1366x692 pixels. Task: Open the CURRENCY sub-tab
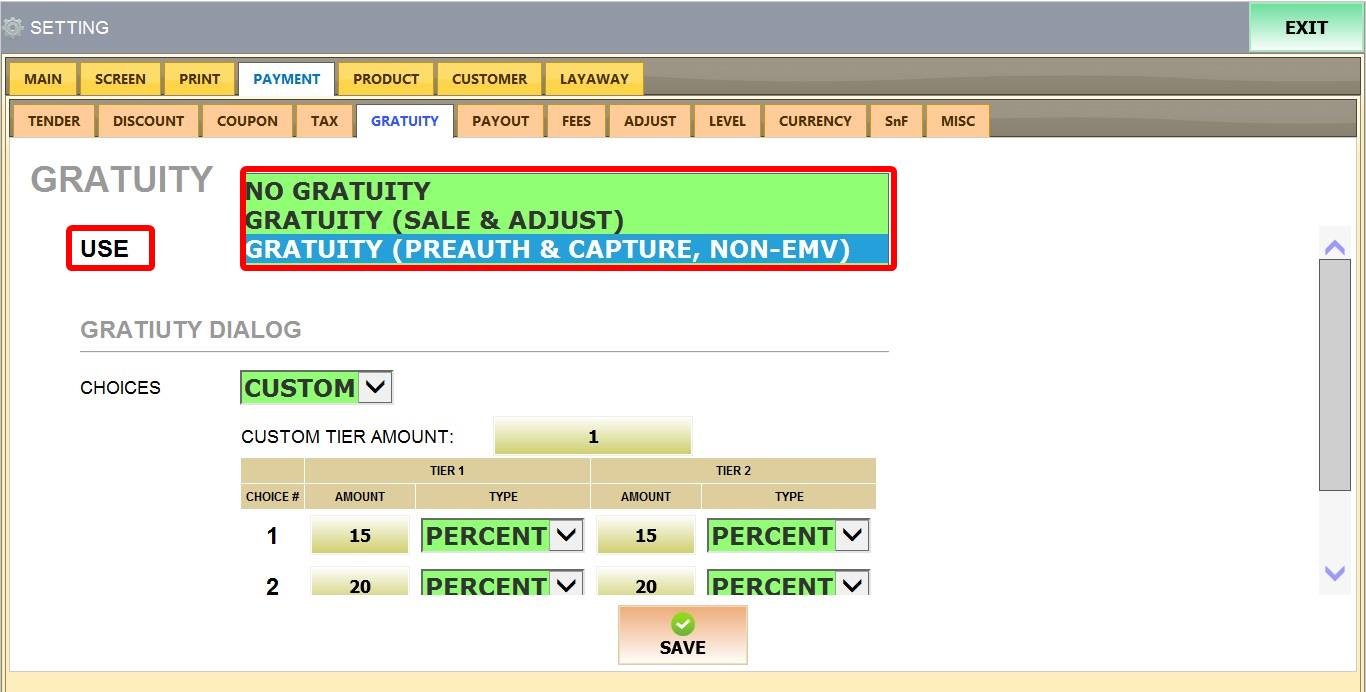click(815, 121)
